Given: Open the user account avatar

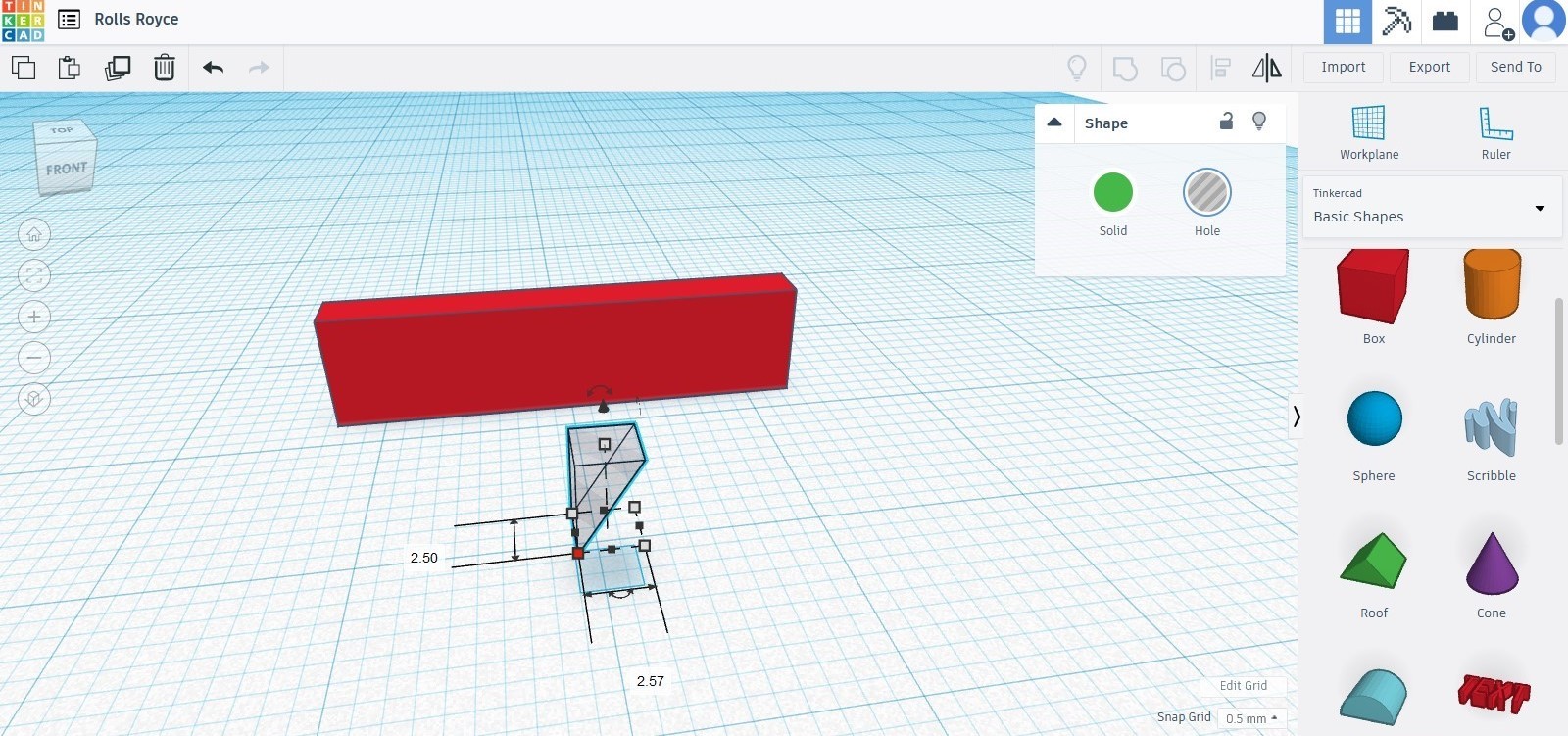Looking at the screenshot, I should click(x=1544, y=22).
